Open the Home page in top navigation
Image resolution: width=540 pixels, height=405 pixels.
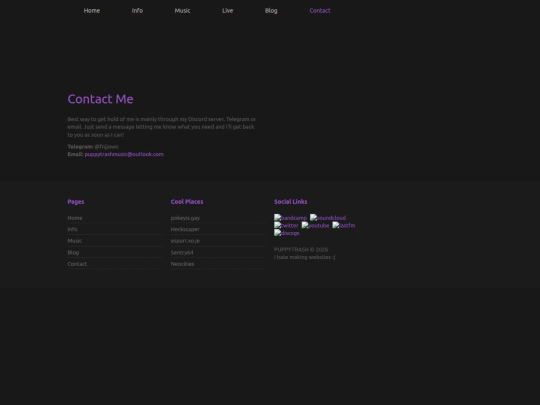click(x=92, y=11)
